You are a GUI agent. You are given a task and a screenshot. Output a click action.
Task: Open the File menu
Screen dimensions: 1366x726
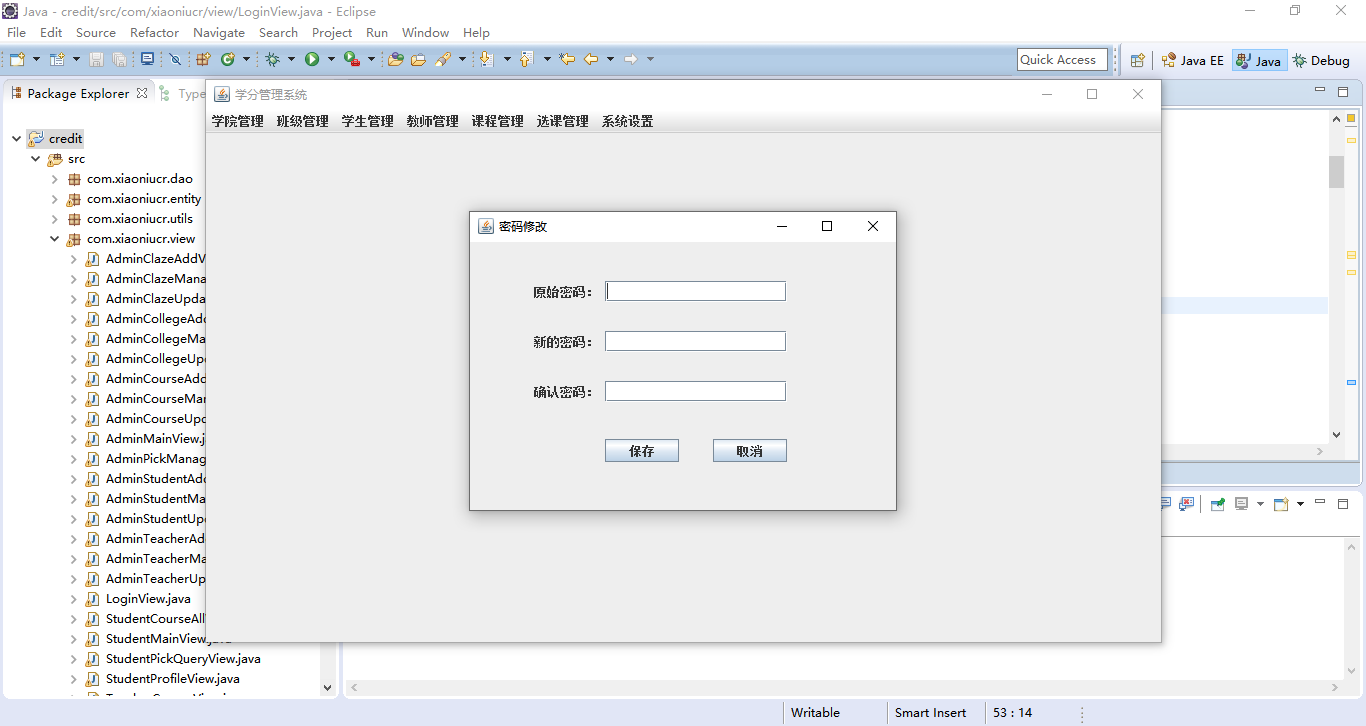tap(17, 33)
